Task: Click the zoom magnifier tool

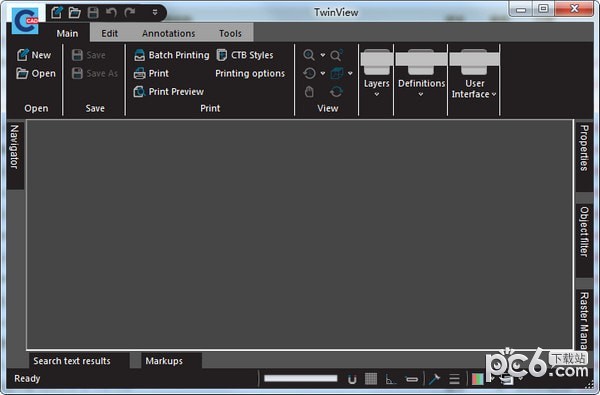Action: [x=309, y=55]
